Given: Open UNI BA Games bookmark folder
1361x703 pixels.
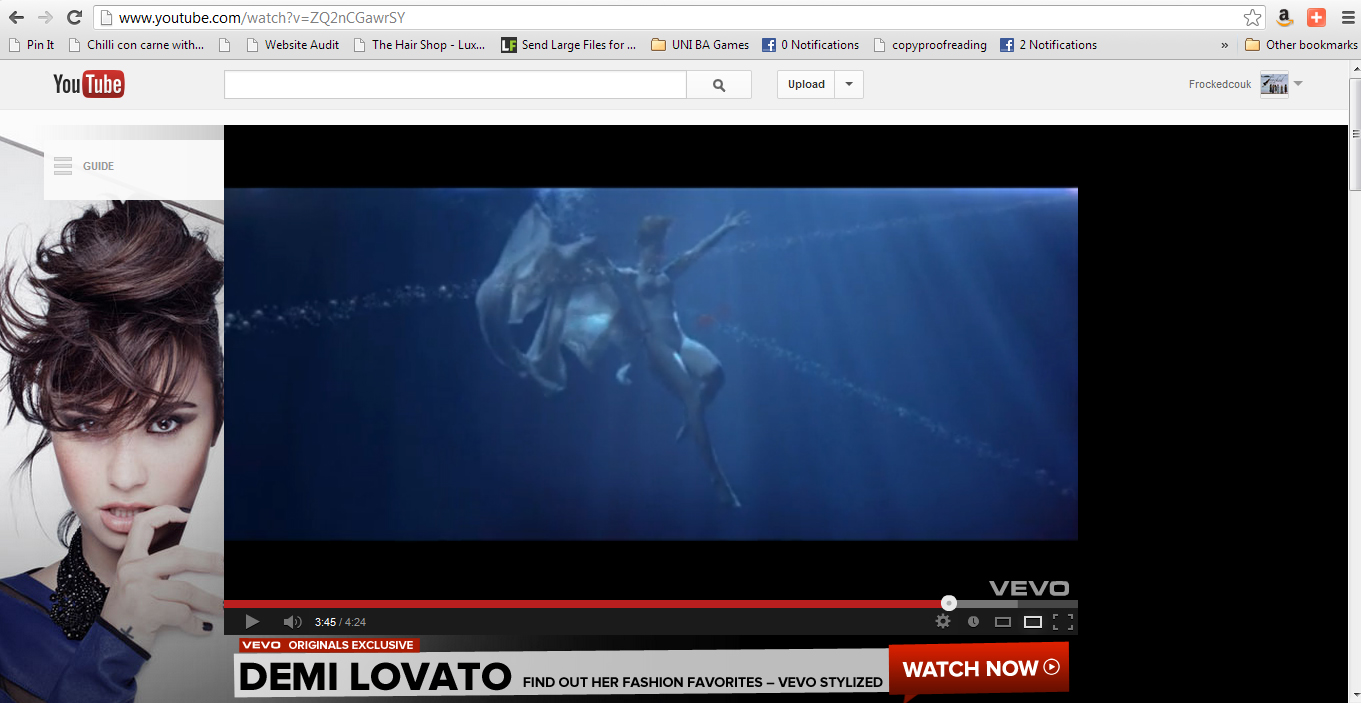Looking at the screenshot, I should coord(700,45).
